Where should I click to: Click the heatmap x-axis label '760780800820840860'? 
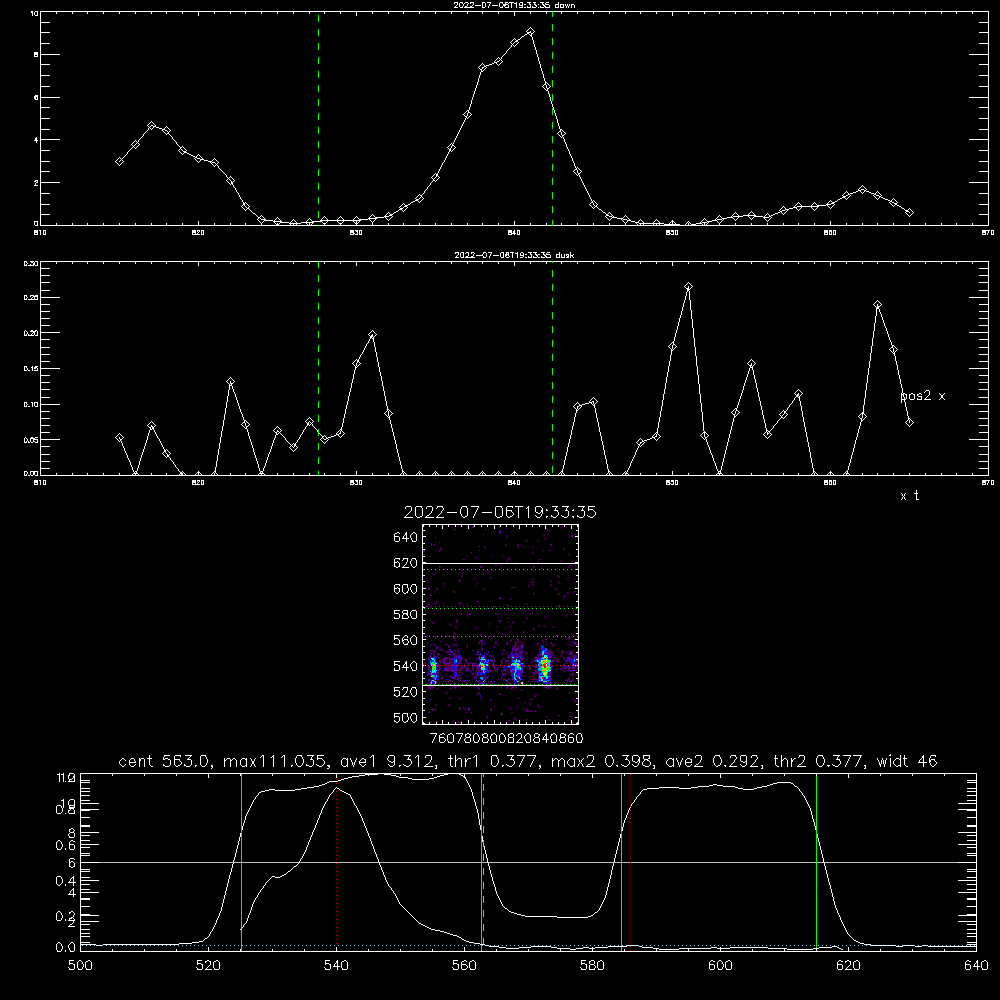(506, 738)
